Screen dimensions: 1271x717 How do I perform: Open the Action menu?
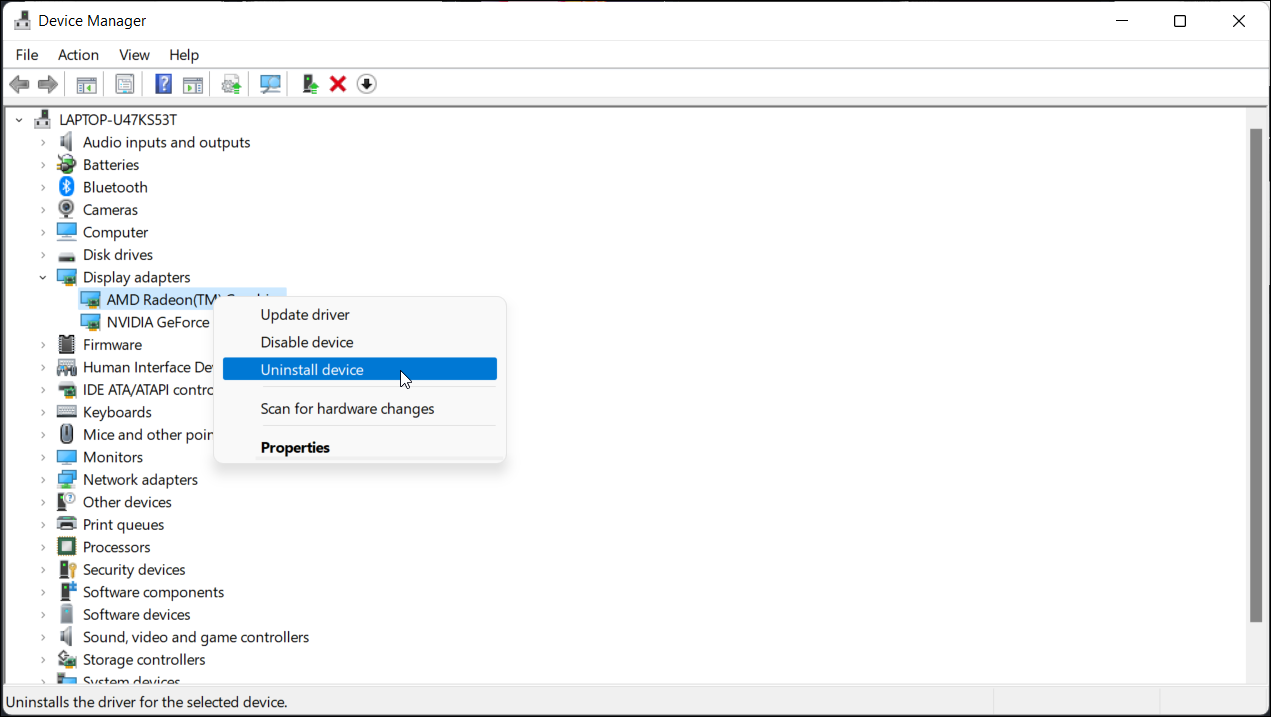click(78, 55)
